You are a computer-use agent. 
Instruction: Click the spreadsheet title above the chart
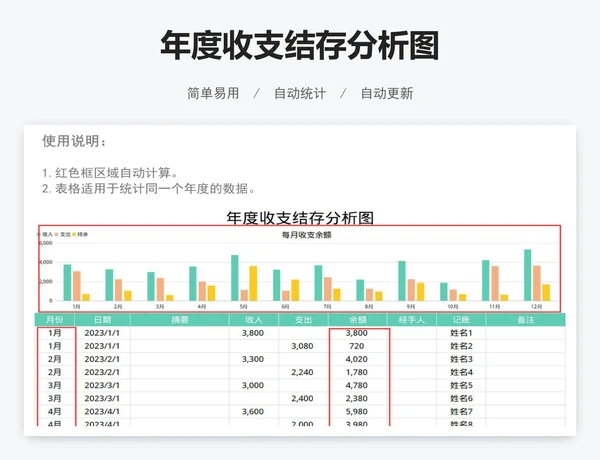pos(300,218)
